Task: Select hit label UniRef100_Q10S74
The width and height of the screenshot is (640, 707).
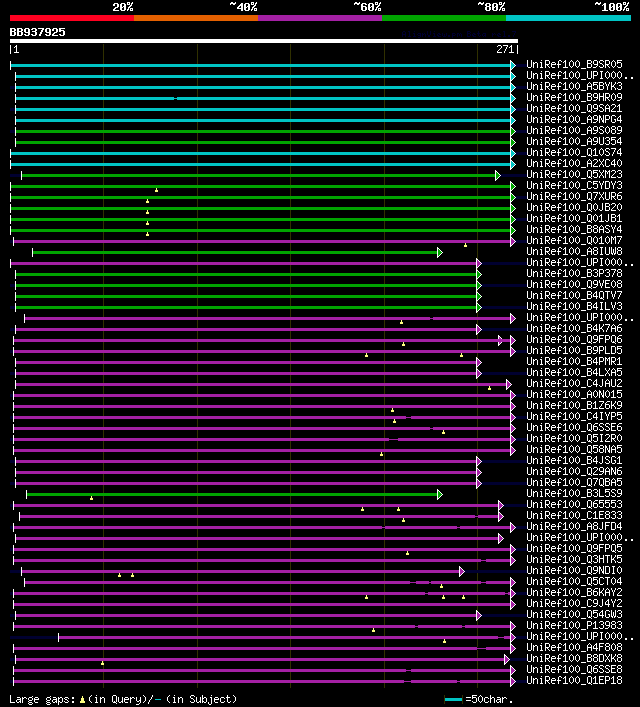Action: [574, 152]
